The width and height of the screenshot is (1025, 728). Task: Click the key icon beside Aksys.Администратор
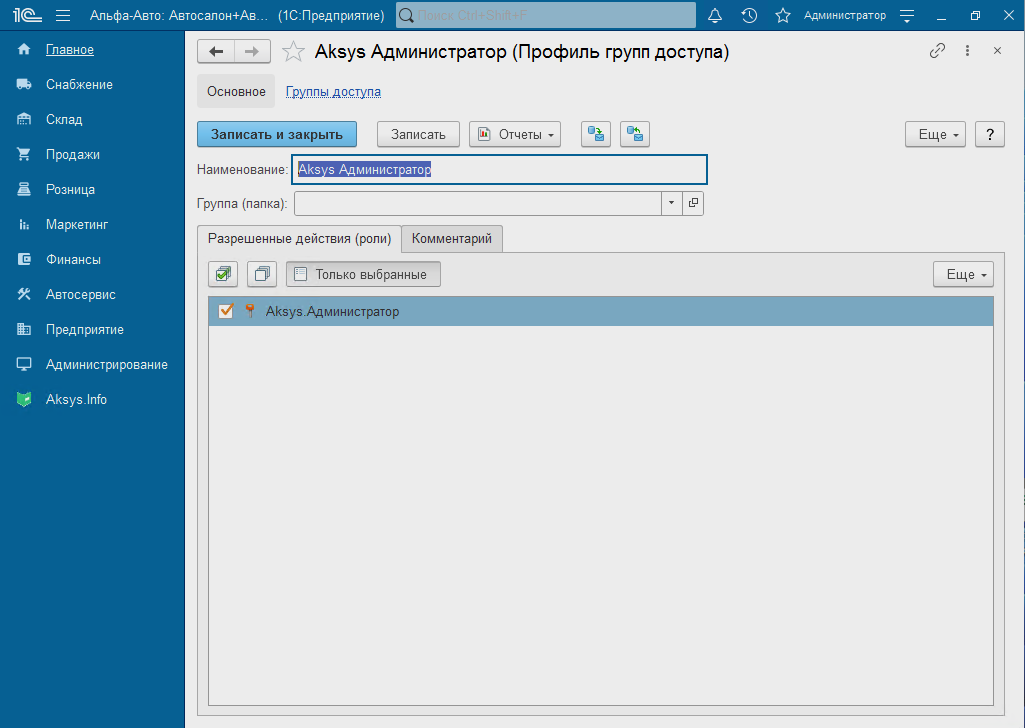pyautogui.click(x=250, y=310)
